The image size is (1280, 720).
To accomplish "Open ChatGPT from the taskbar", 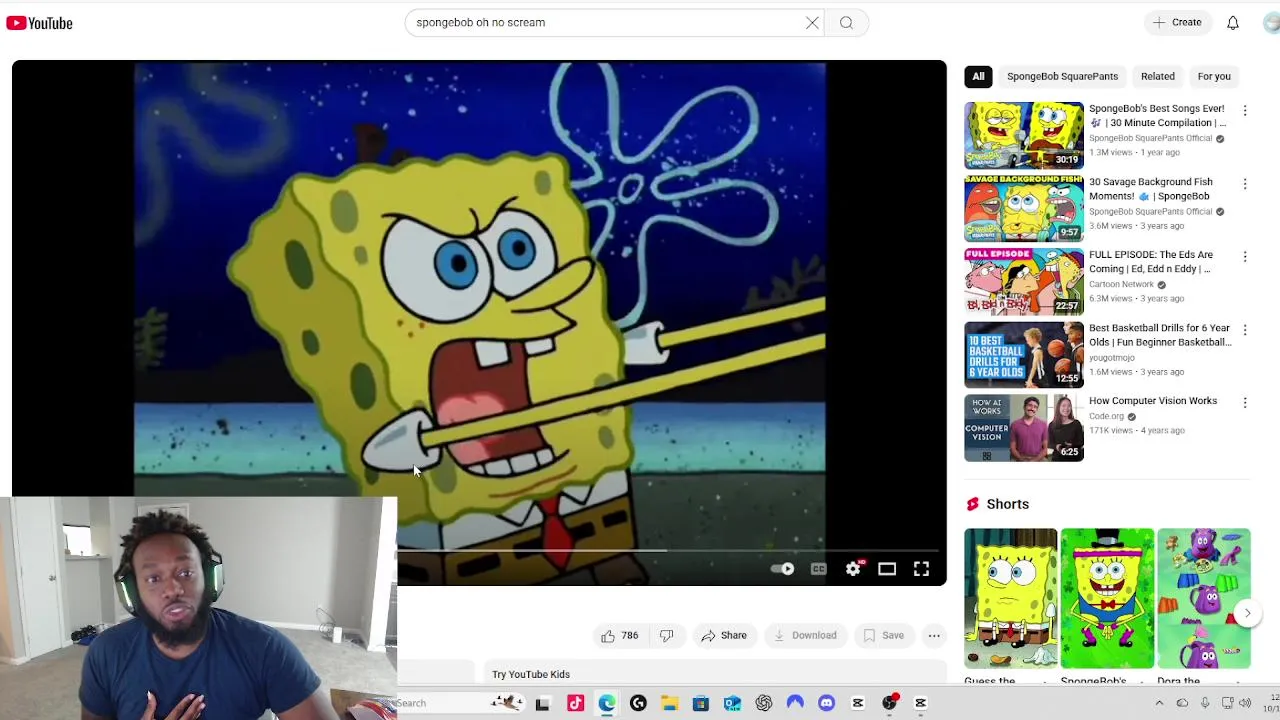I will point(764,704).
